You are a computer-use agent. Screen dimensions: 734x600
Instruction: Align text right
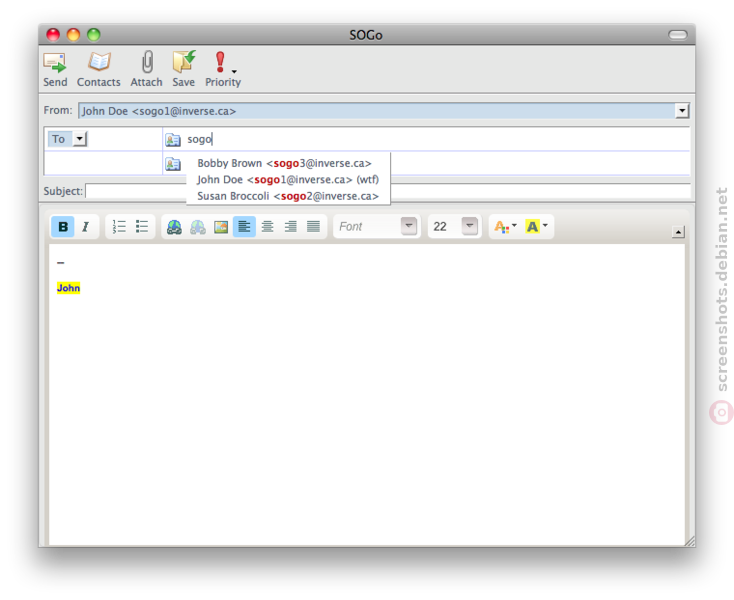point(290,227)
